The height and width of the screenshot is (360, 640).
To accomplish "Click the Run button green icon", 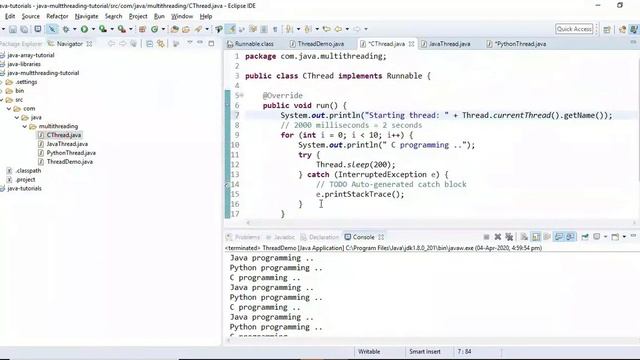I will tap(84, 29).
